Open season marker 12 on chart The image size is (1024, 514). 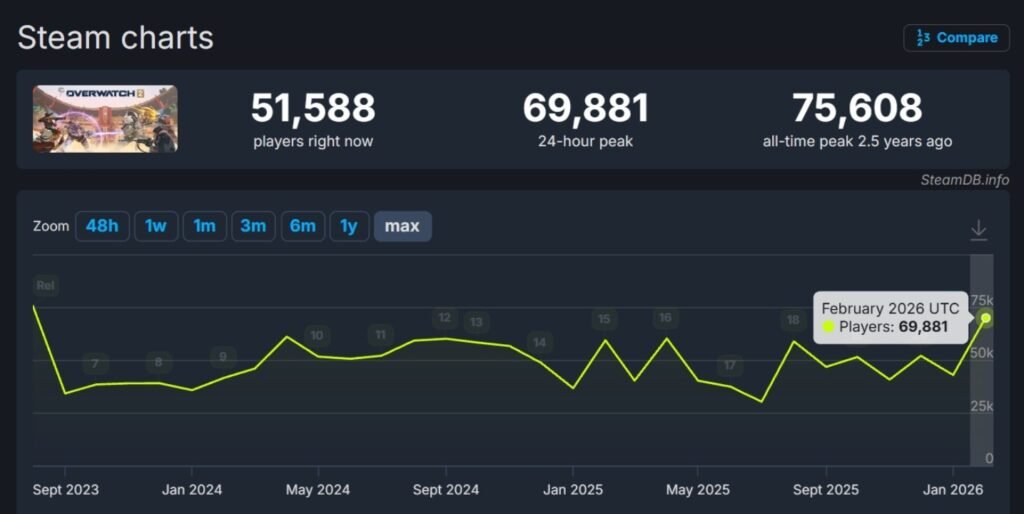pyautogui.click(x=444, y=318)
